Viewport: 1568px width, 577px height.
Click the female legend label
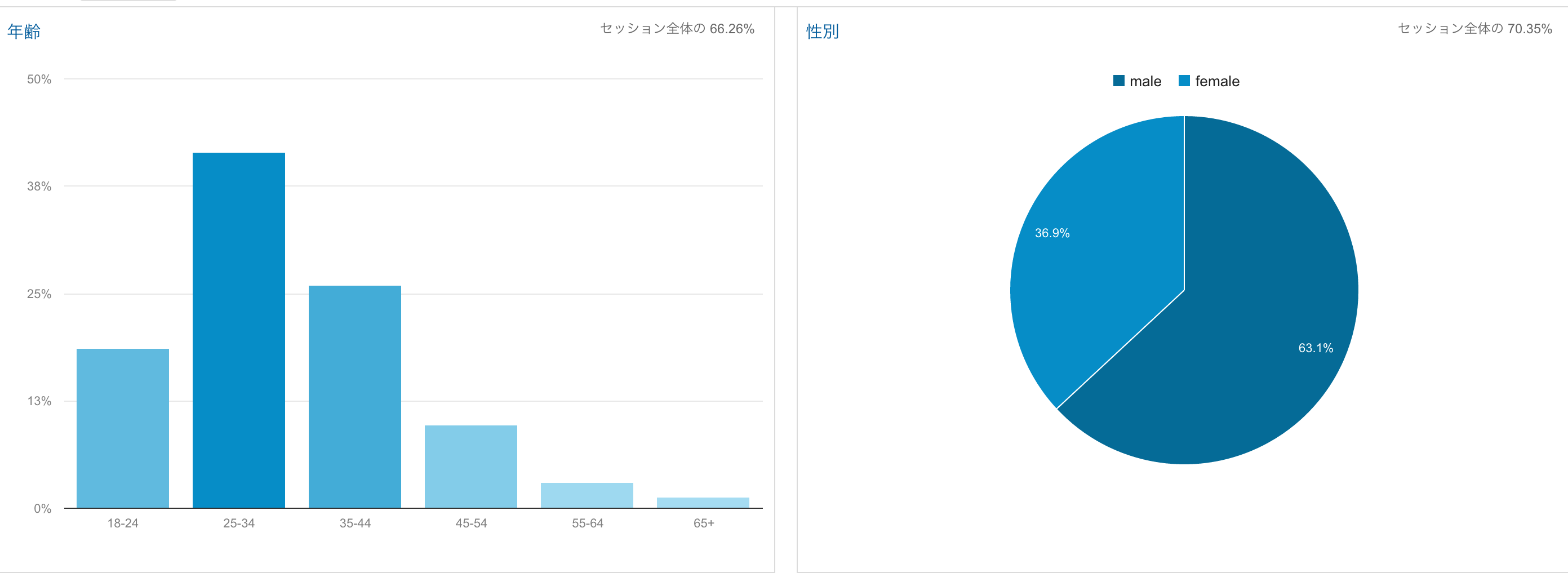(1217, 82)
